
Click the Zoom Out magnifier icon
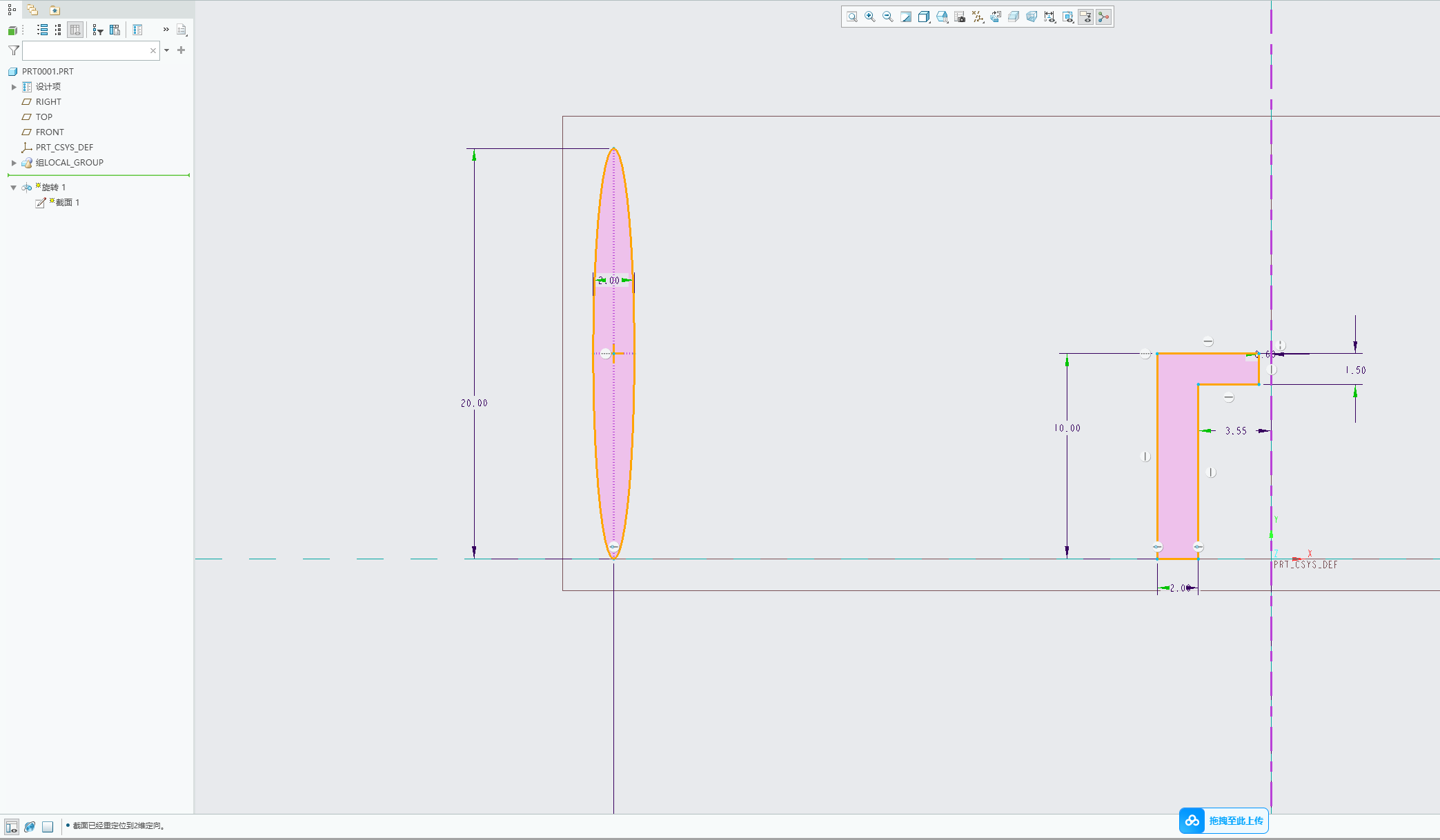(x=888, y=17)
